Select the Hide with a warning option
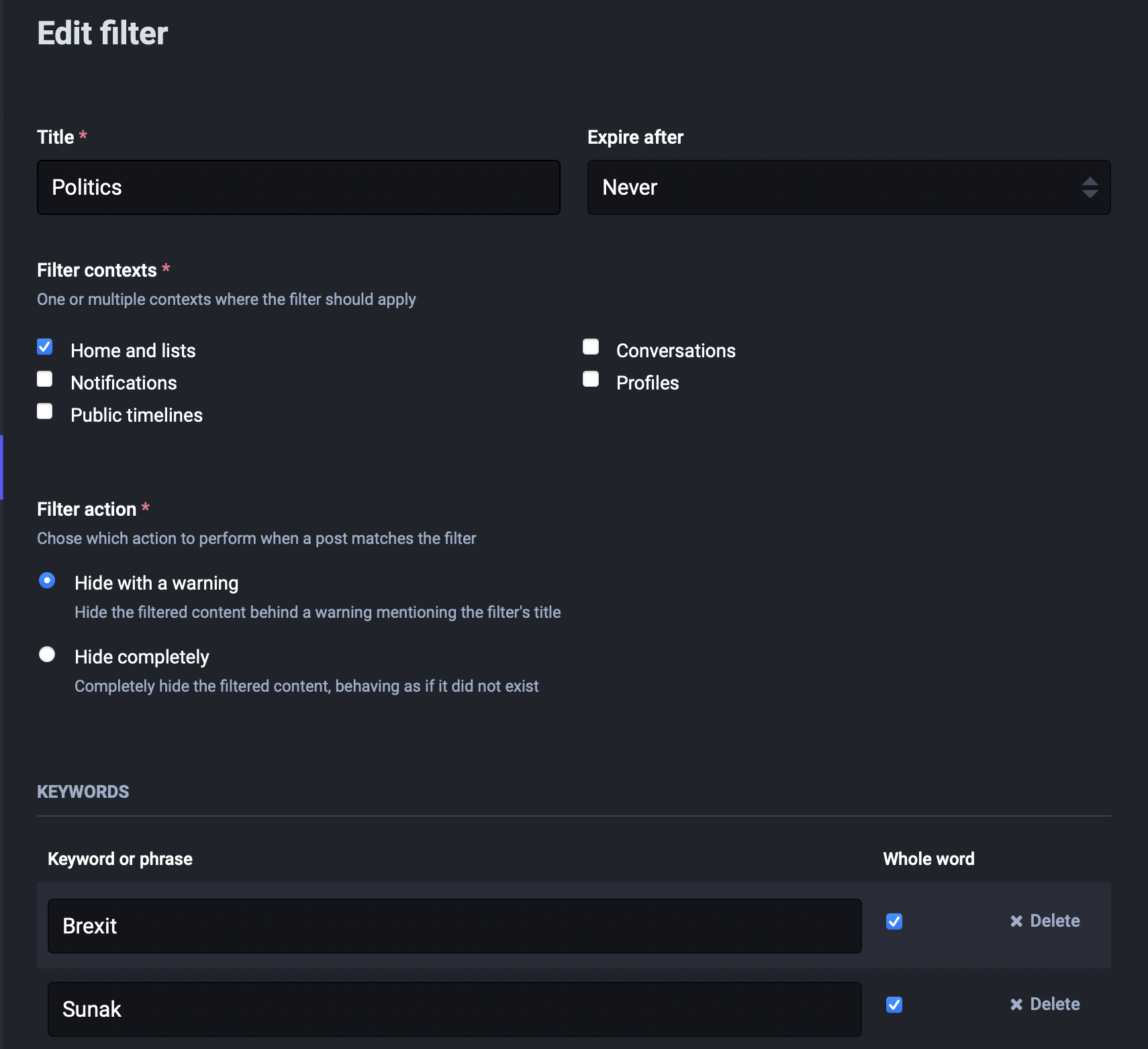 pos(47,581)
